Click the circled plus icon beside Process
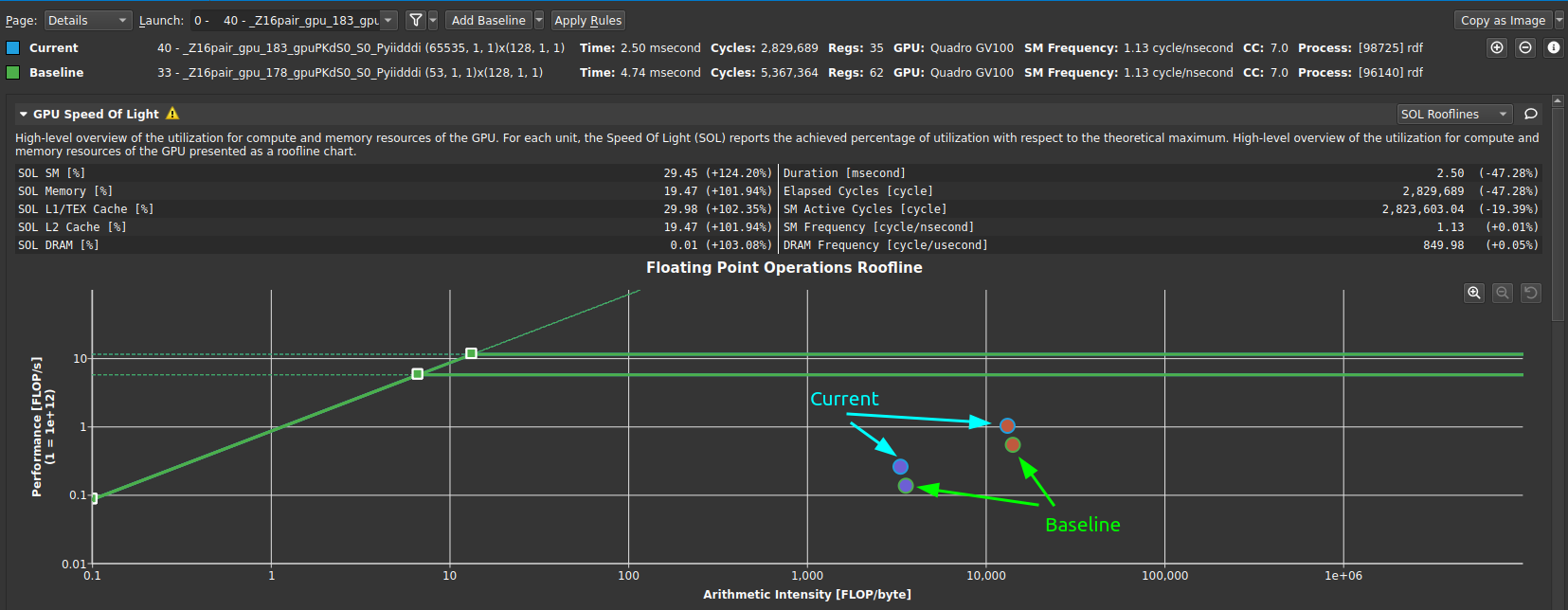The image size is (1568, 610). point(1497,47)
